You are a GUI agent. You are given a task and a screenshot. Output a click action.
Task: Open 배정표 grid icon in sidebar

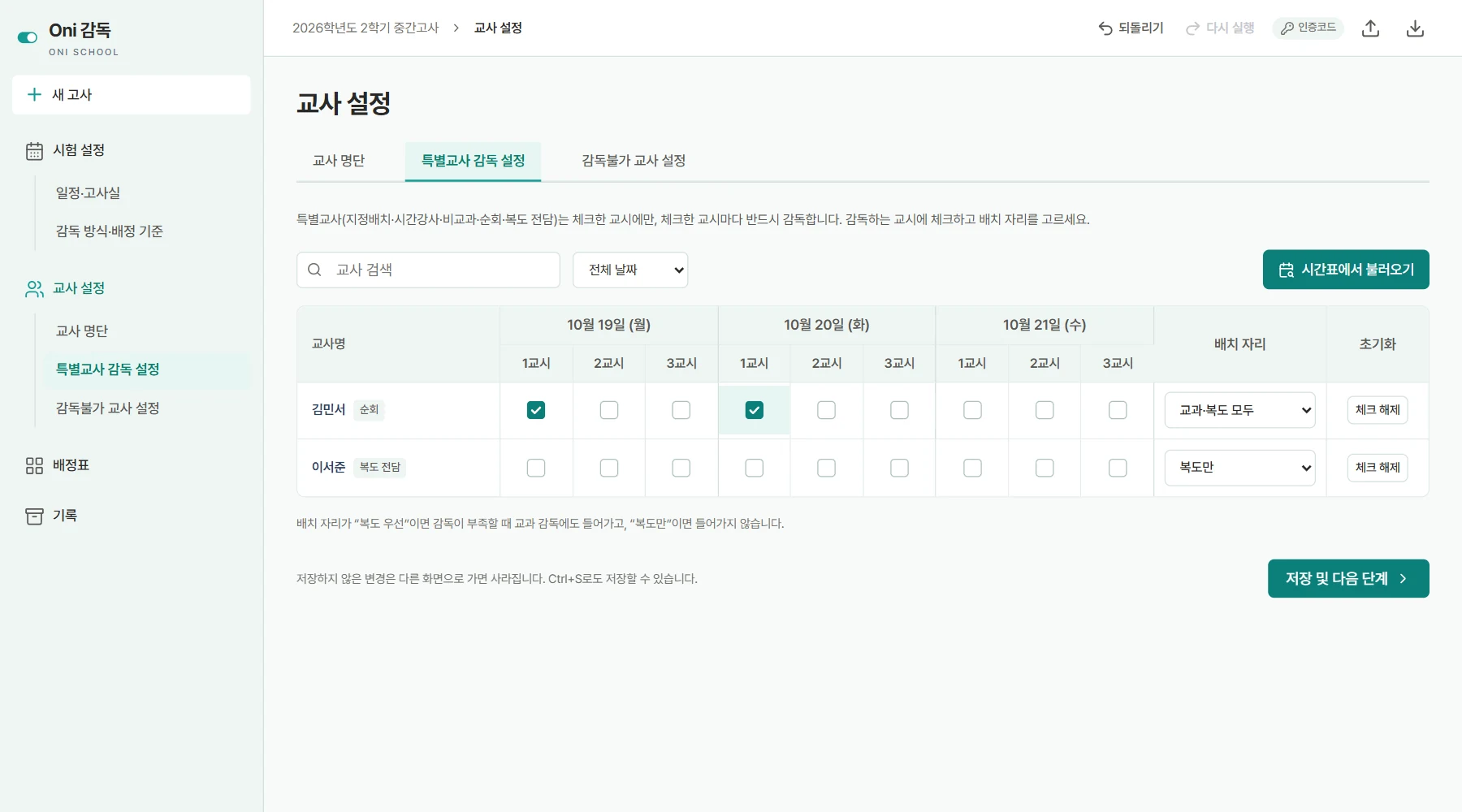point(34,465)
